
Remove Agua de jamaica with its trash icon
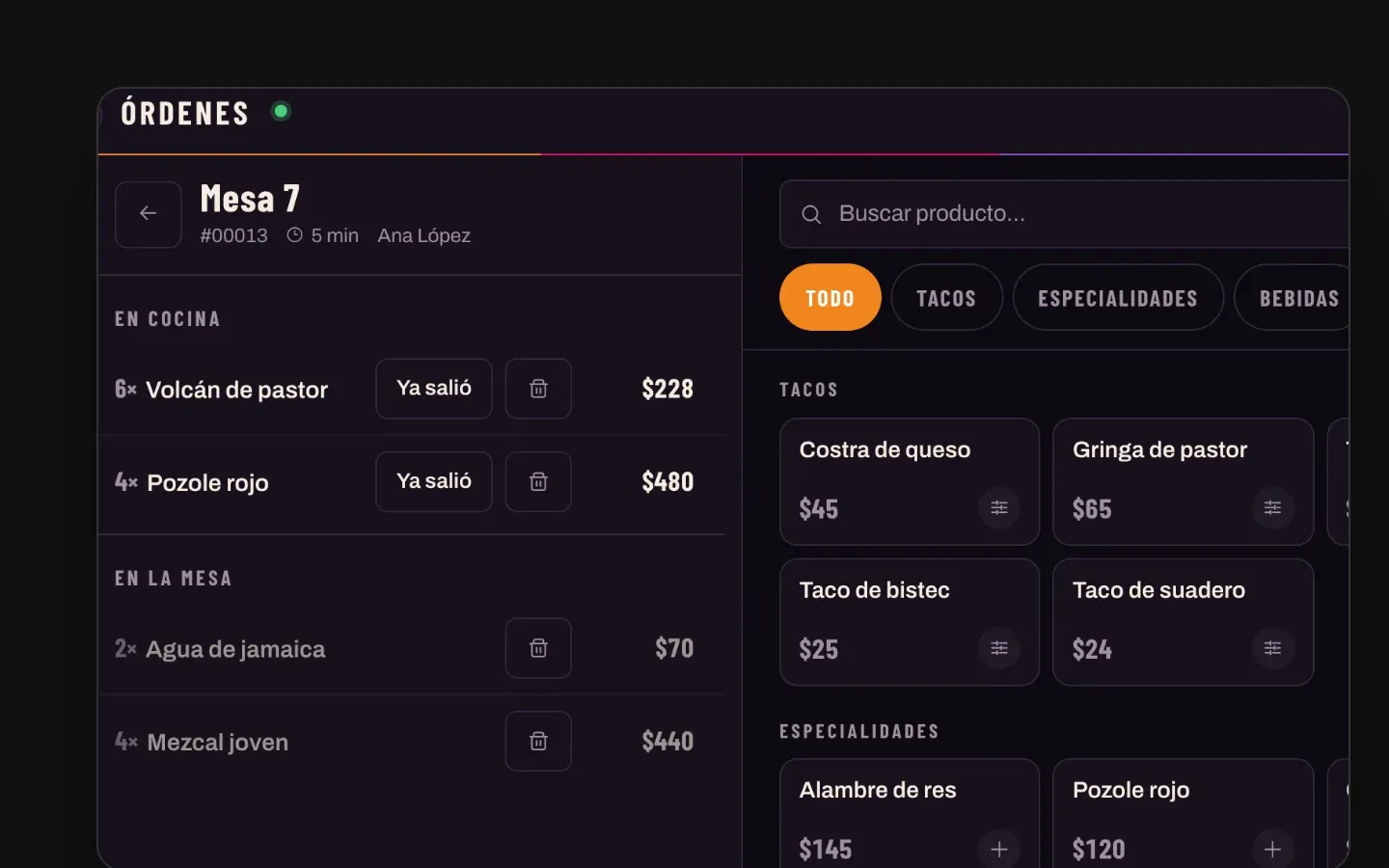pos(538,648)
